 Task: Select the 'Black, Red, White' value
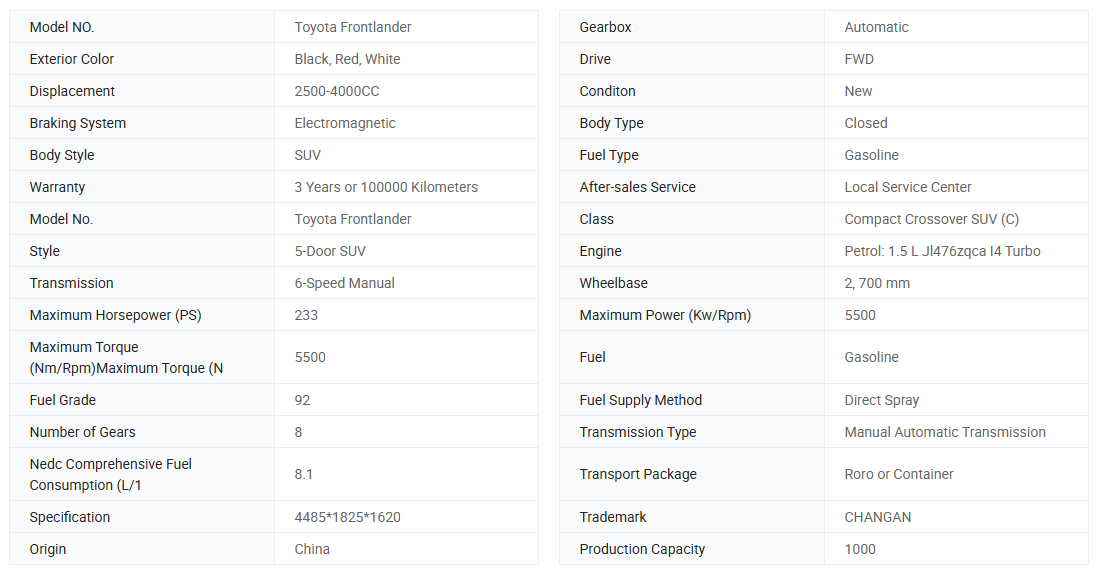(x=347, y=59)
